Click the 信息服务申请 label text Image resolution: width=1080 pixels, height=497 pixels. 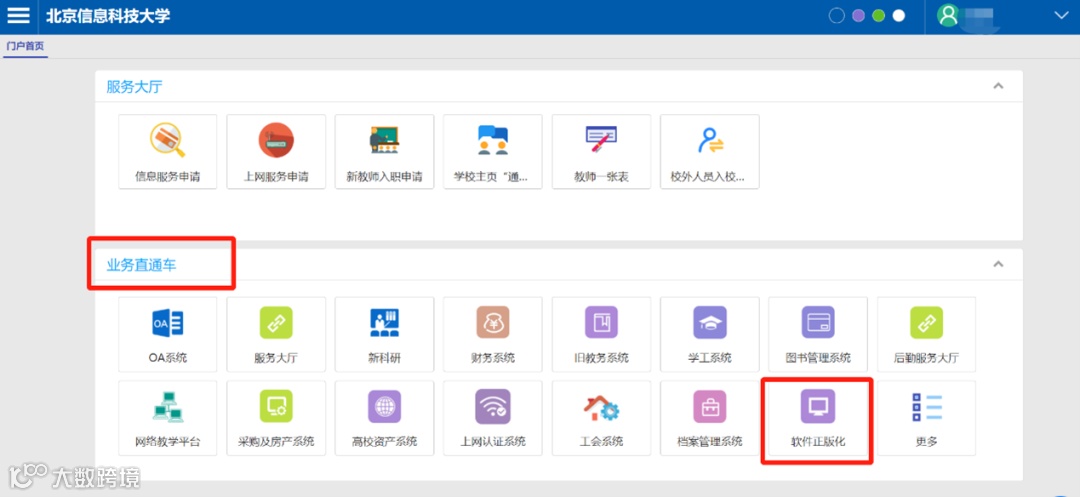tap(167, 177)
